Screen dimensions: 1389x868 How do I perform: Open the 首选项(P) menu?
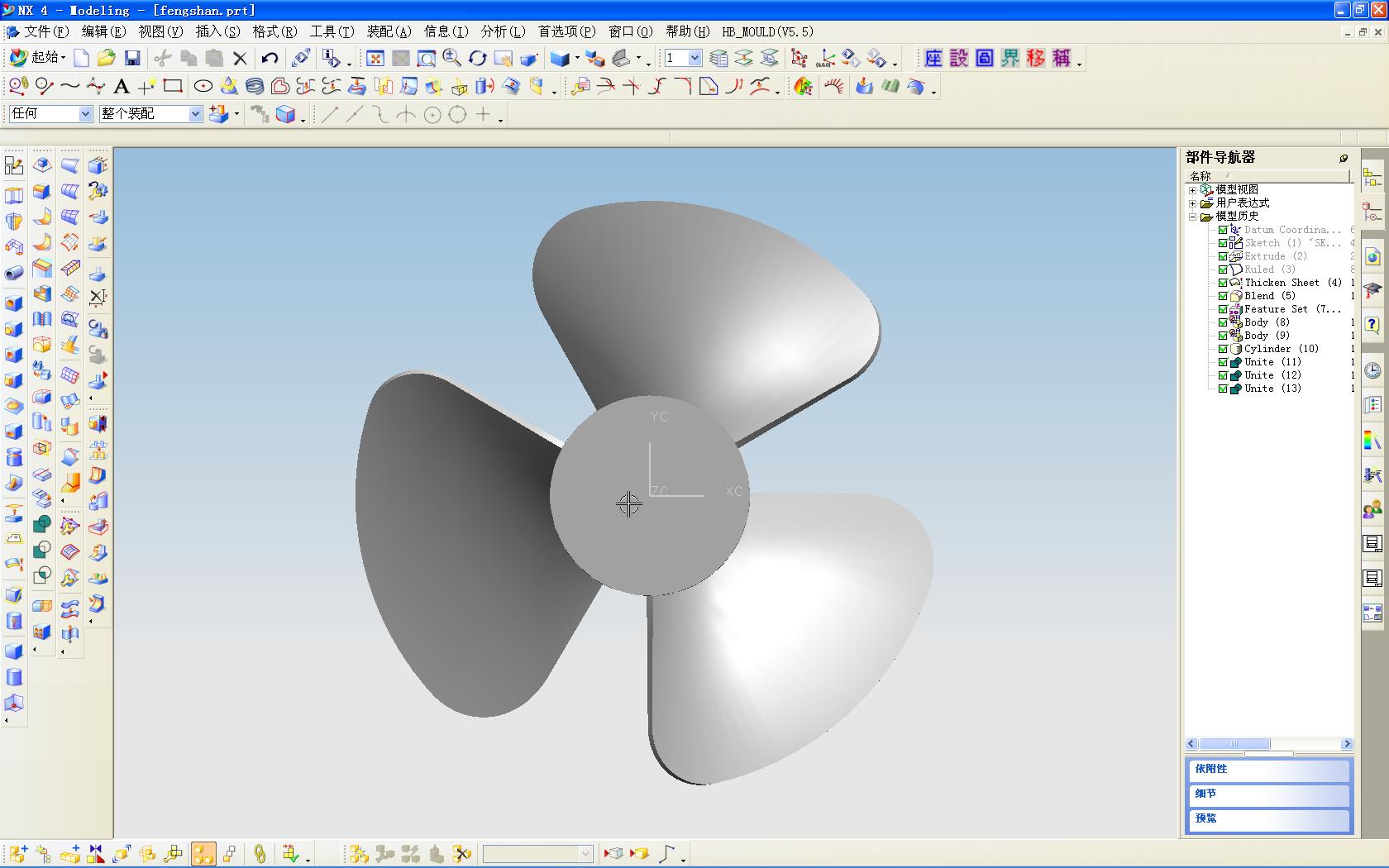566,31
